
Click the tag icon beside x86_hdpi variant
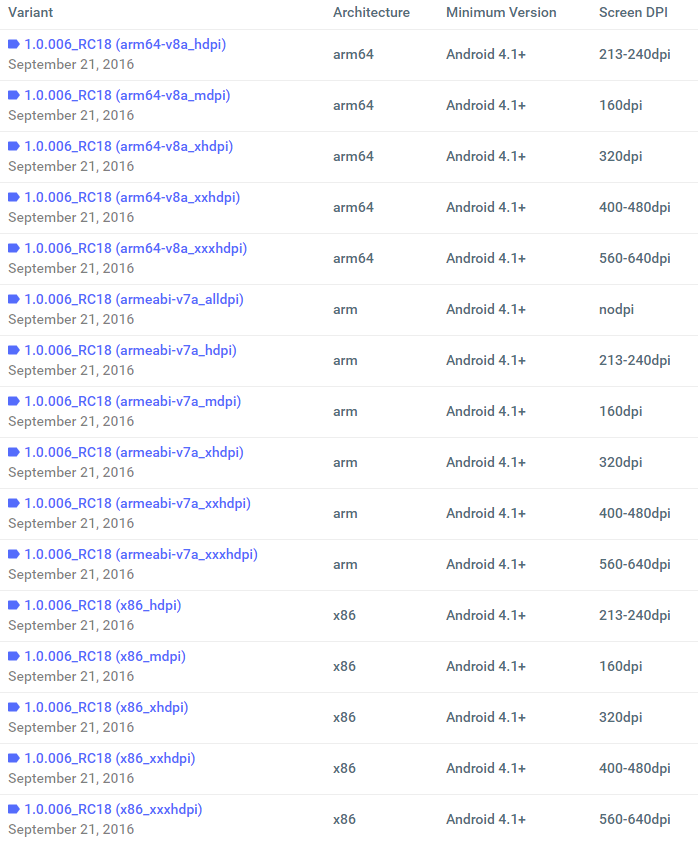click(x=14, y=606)
